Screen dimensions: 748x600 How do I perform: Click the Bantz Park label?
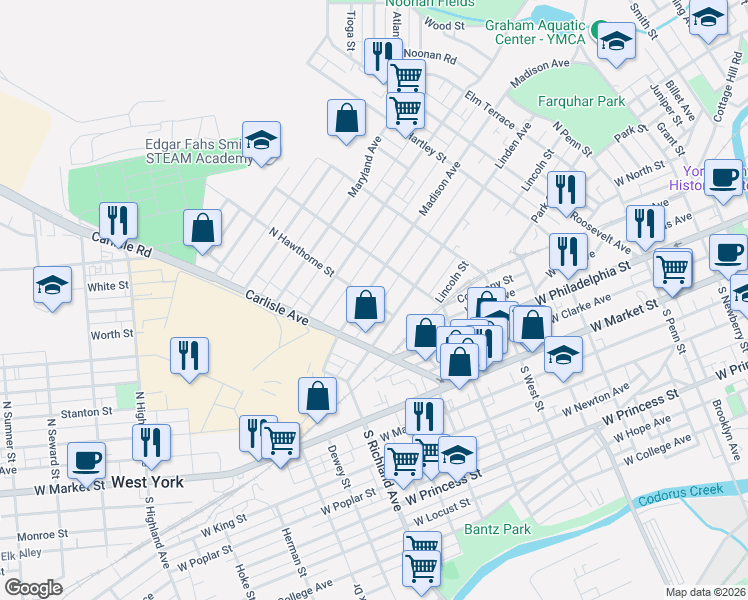498,529
